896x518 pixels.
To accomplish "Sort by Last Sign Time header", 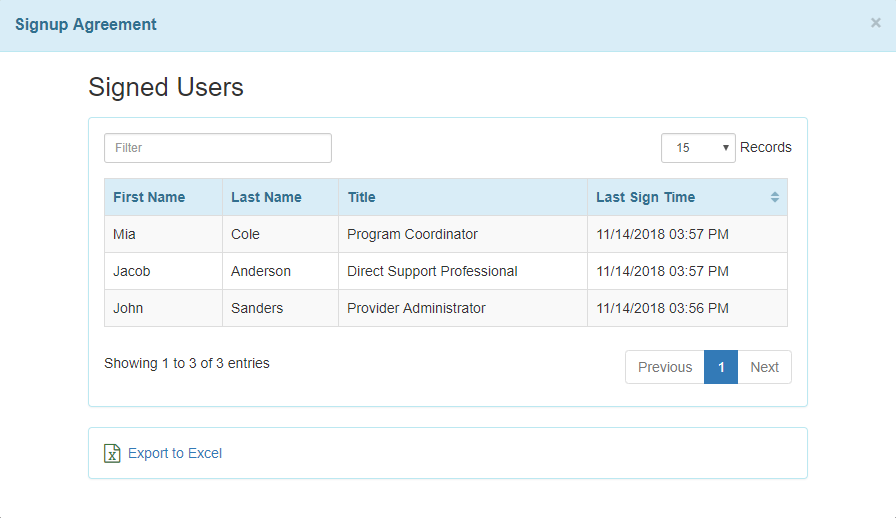I will (645, 197).
